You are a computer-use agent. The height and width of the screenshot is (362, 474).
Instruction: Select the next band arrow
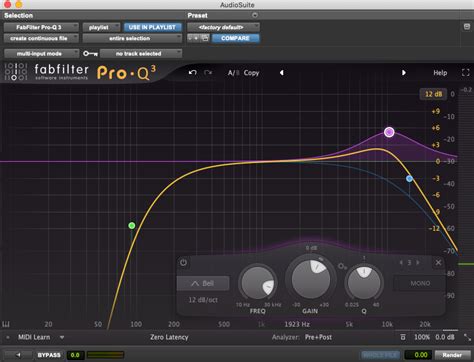[x=418, y=263]
